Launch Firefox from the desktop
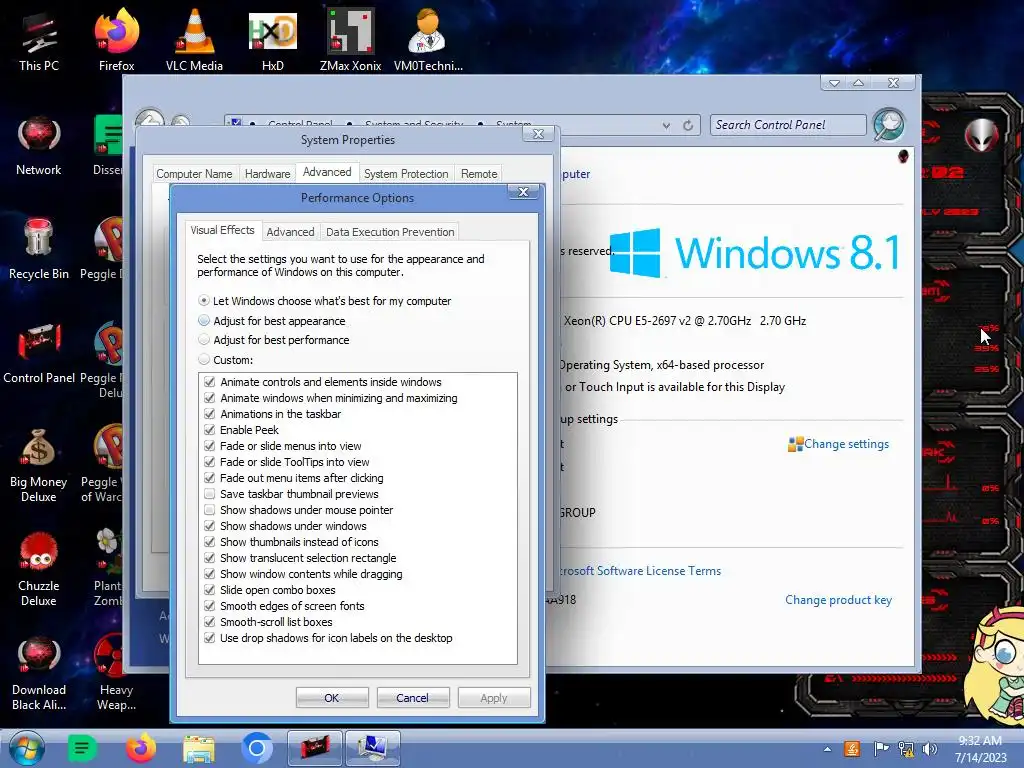The width and height of the screenshot is (1024, 768). [x=116, y=42]
